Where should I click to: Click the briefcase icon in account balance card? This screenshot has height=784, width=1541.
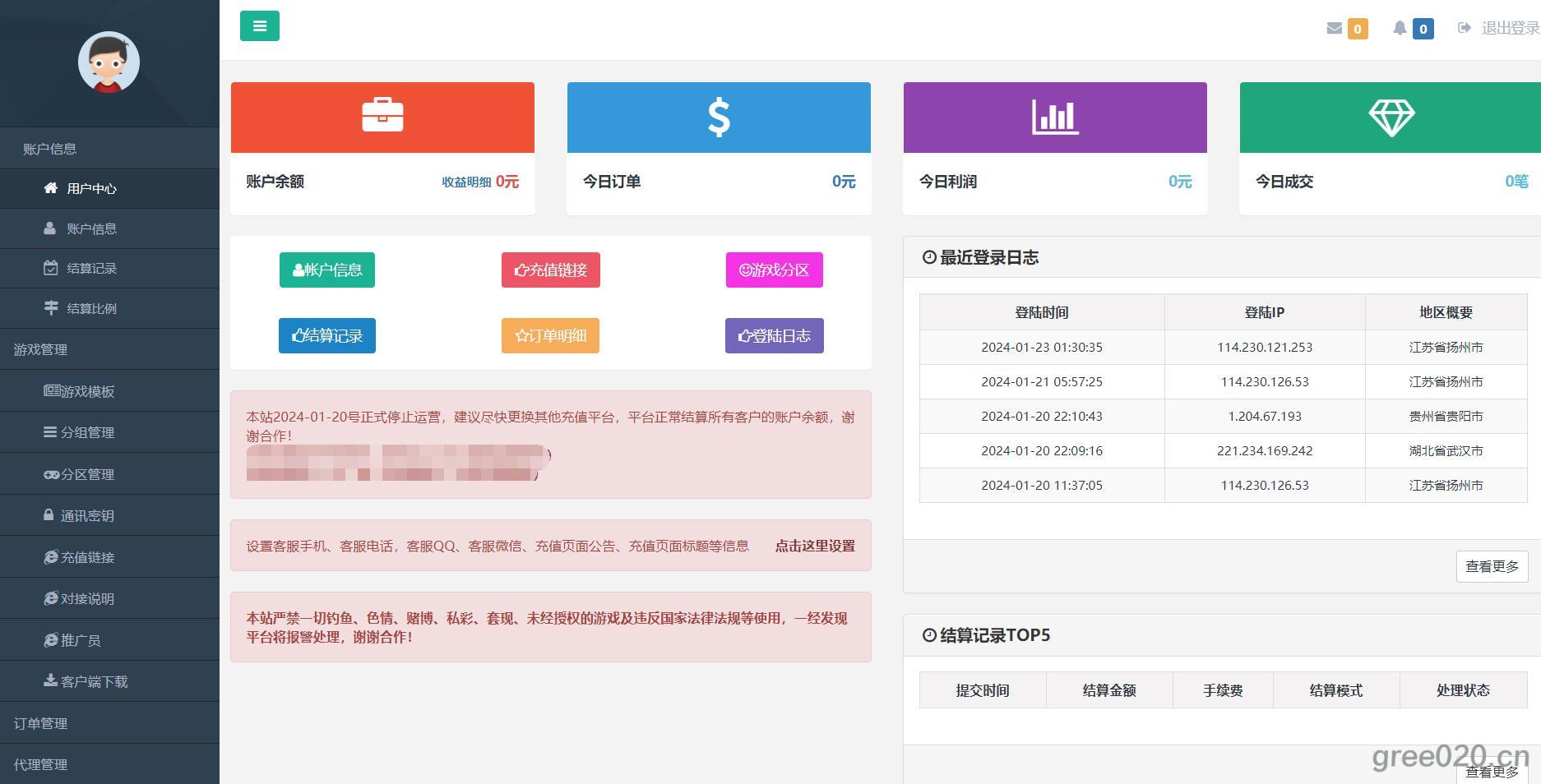click(382, 116)
